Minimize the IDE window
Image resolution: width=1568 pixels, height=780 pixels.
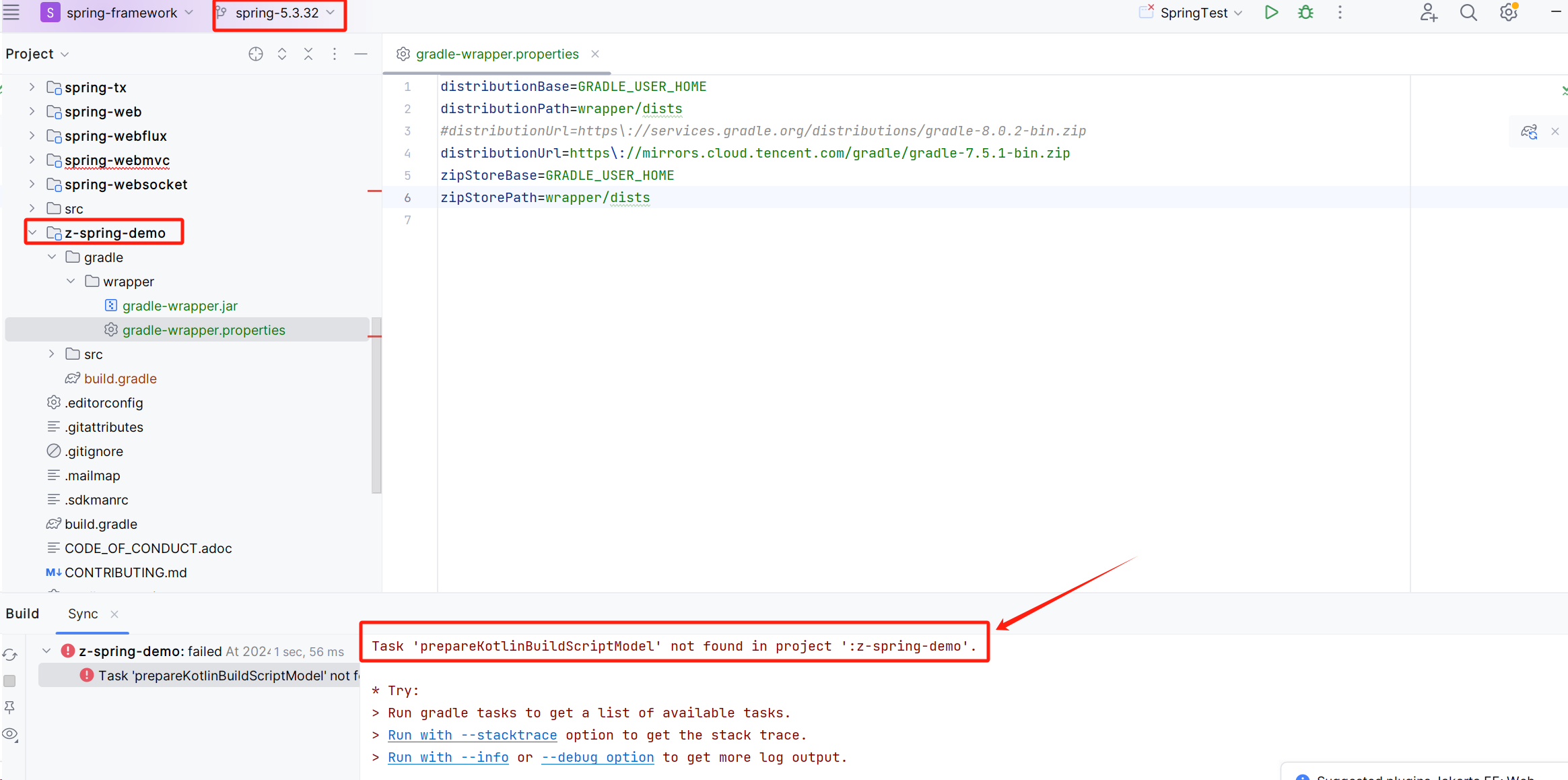click(x=1555, y=12)
